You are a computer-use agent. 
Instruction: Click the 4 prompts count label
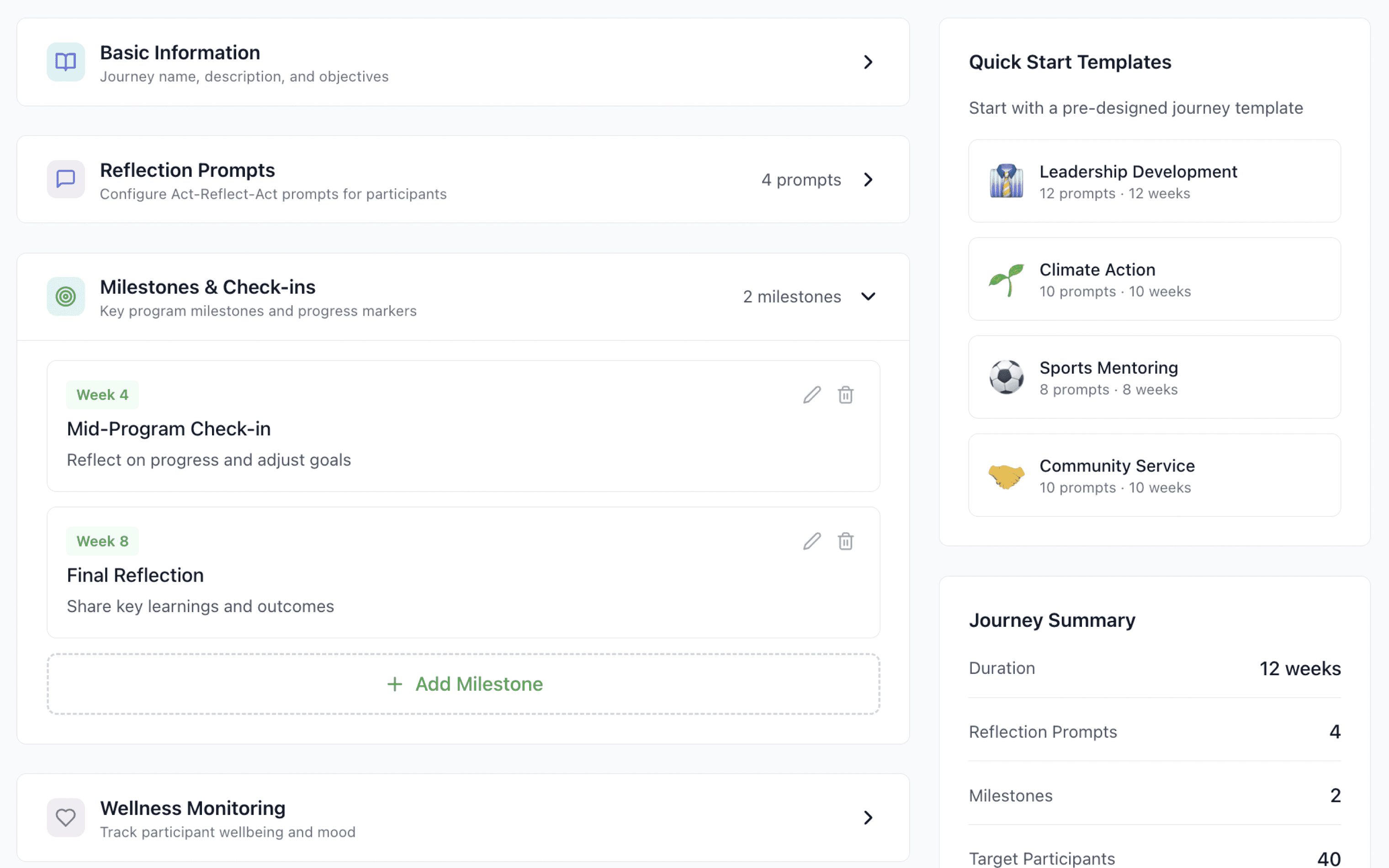pos(801,180)
